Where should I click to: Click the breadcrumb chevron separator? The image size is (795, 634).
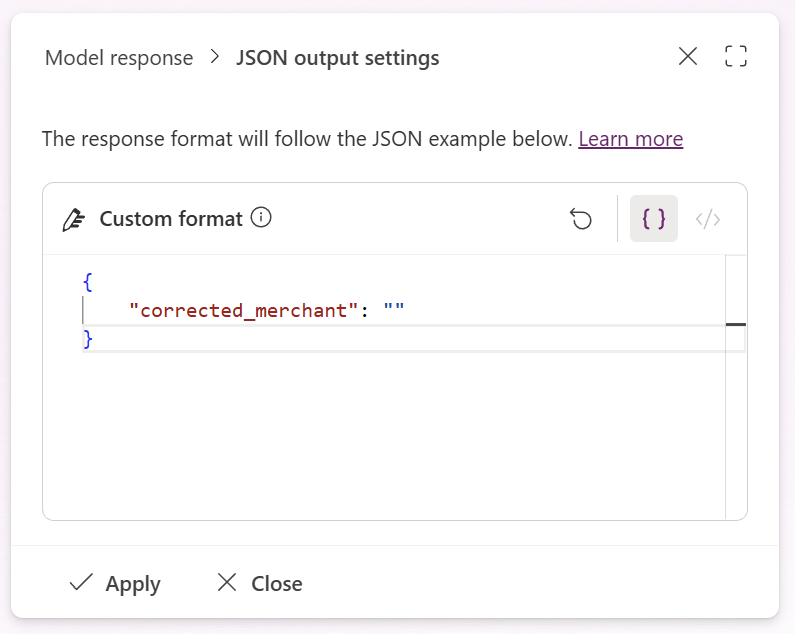(x=215, y=58)
